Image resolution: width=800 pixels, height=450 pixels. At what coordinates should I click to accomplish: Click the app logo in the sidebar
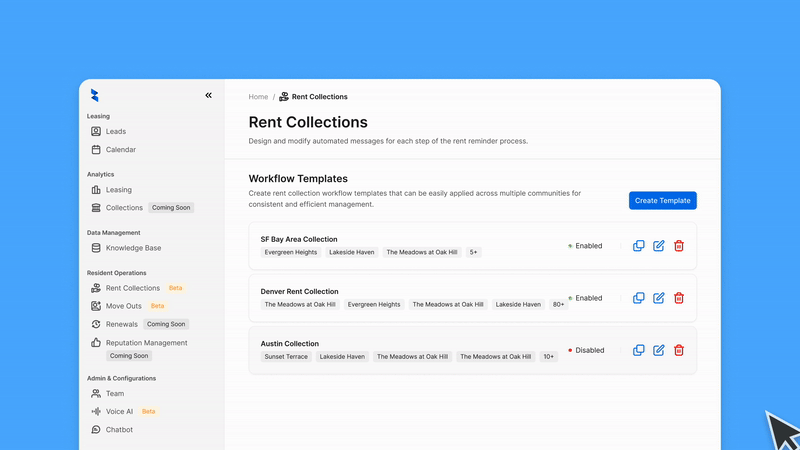(x=94, y=95)
